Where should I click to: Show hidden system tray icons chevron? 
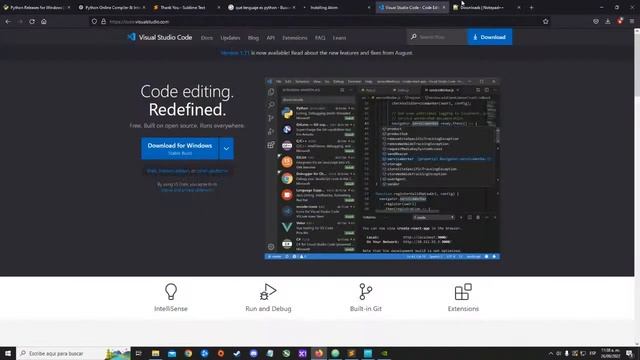(551, 353)
